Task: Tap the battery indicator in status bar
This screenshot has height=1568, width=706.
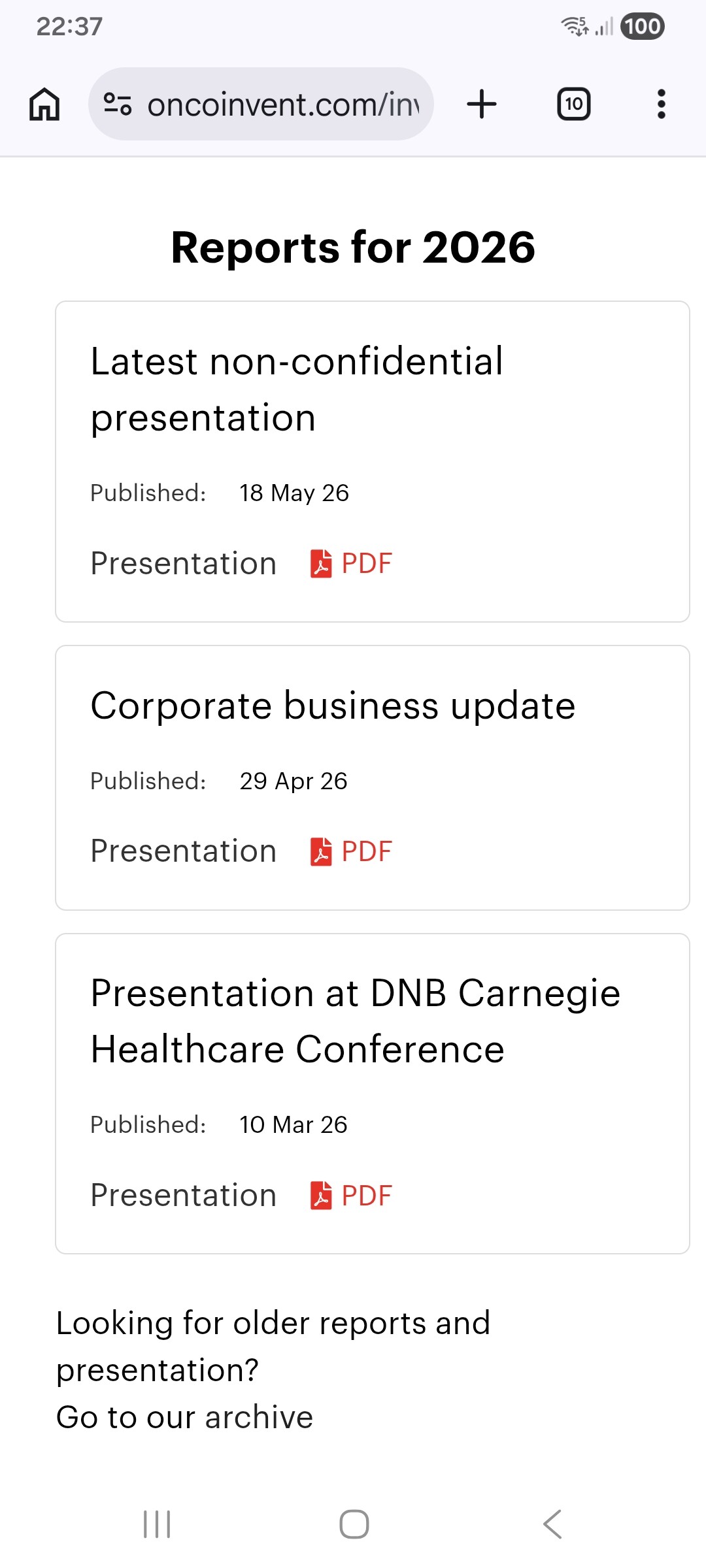Action: coord(643,26)
